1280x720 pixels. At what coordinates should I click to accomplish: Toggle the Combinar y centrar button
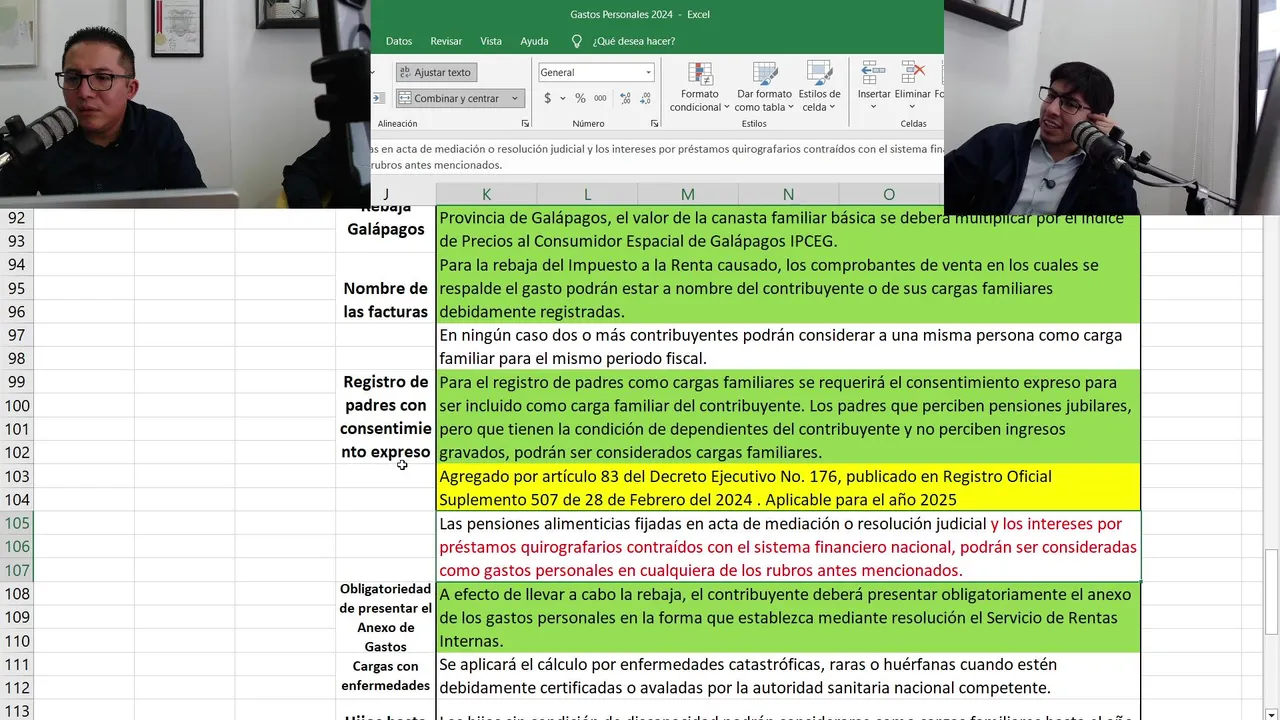pos(450,98)
